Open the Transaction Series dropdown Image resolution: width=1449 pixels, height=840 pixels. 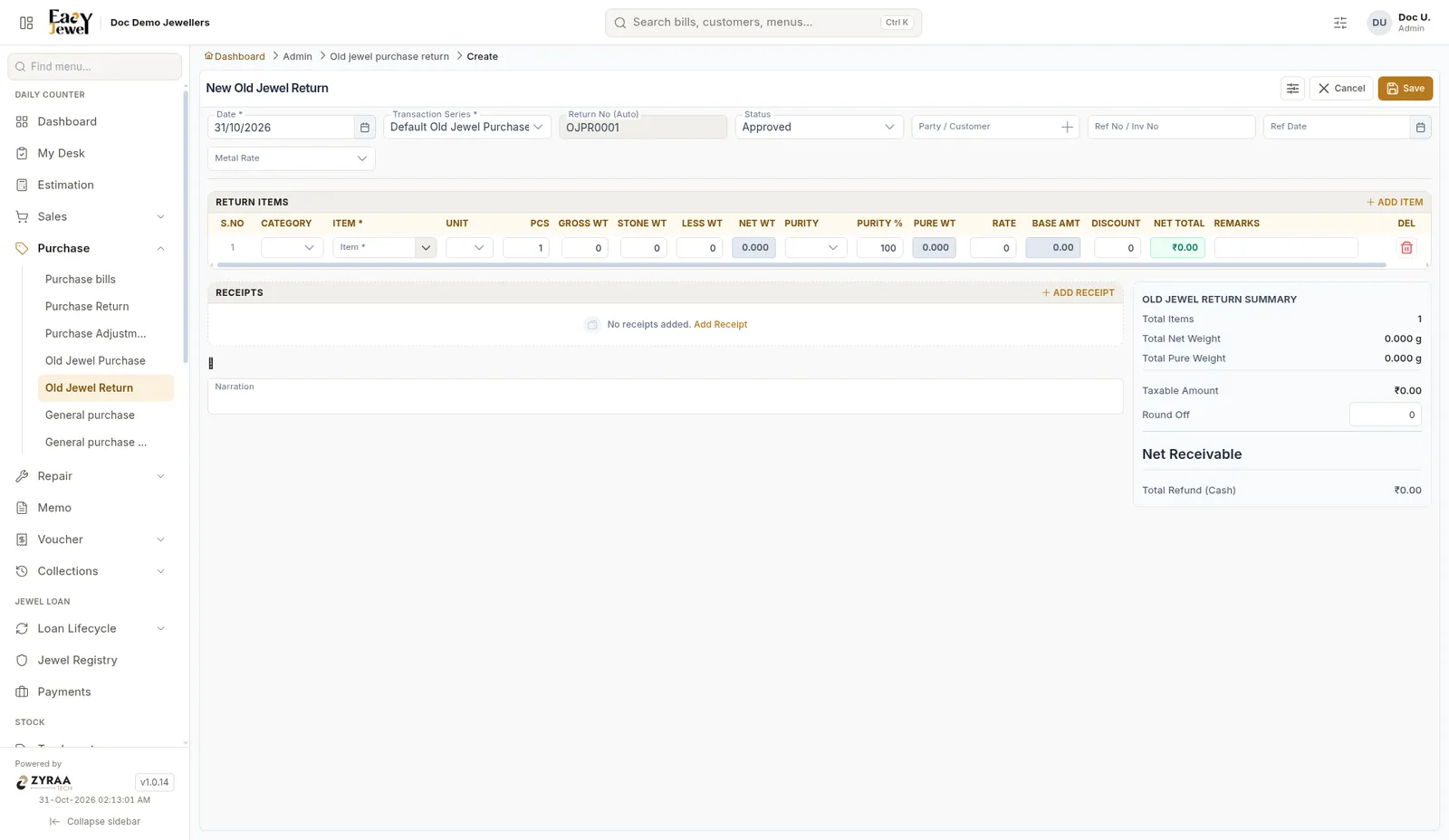pyautogui.click(x=467, y=127)
